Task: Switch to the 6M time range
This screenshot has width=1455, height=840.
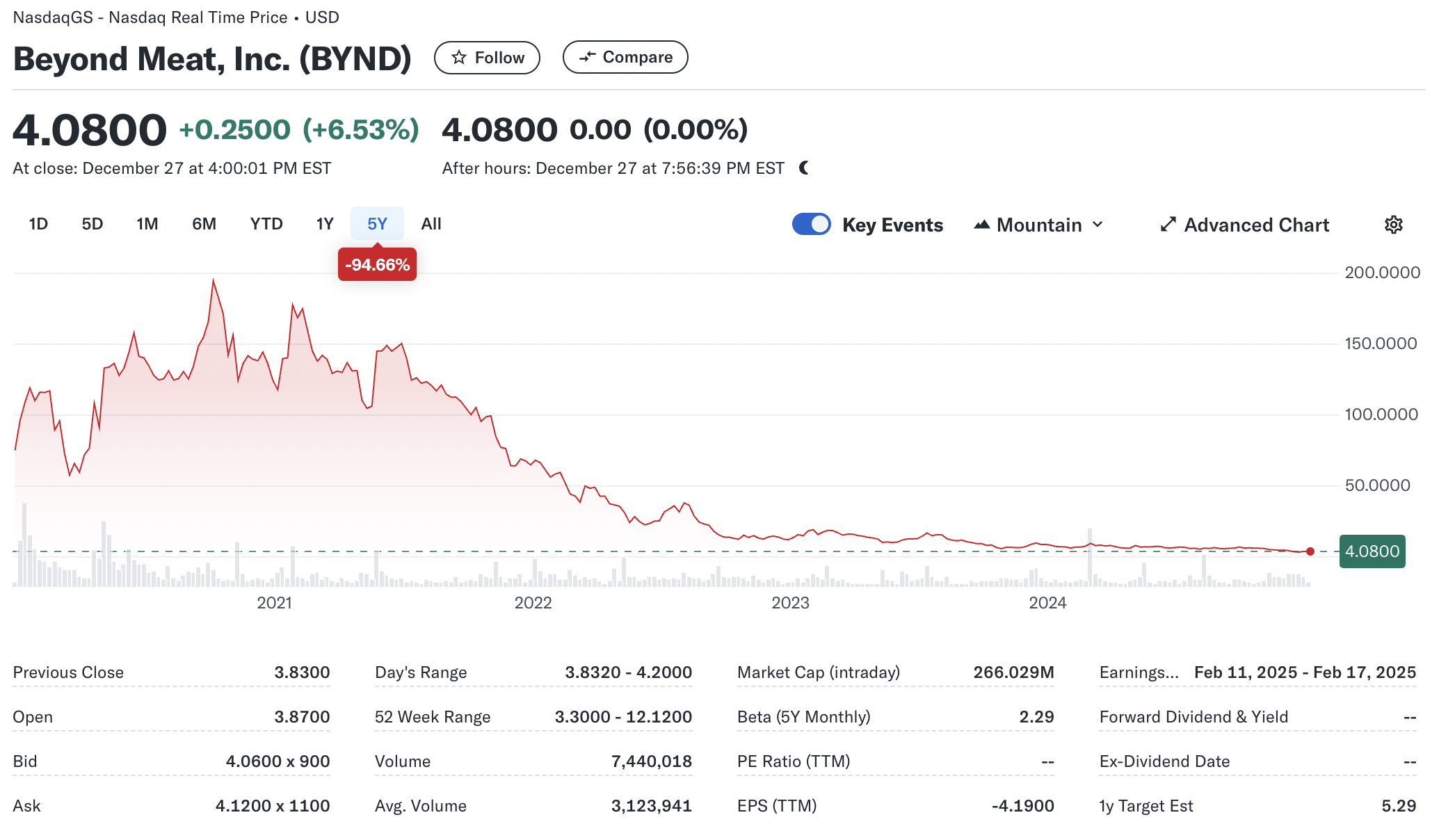Action: coord(204,224)
